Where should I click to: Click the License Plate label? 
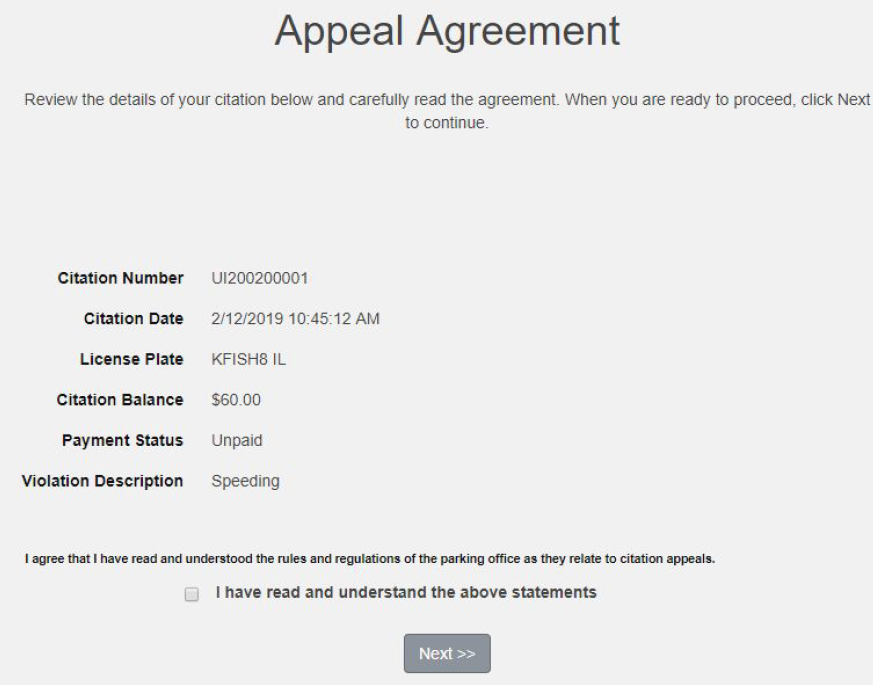click(x=135, y=359)
